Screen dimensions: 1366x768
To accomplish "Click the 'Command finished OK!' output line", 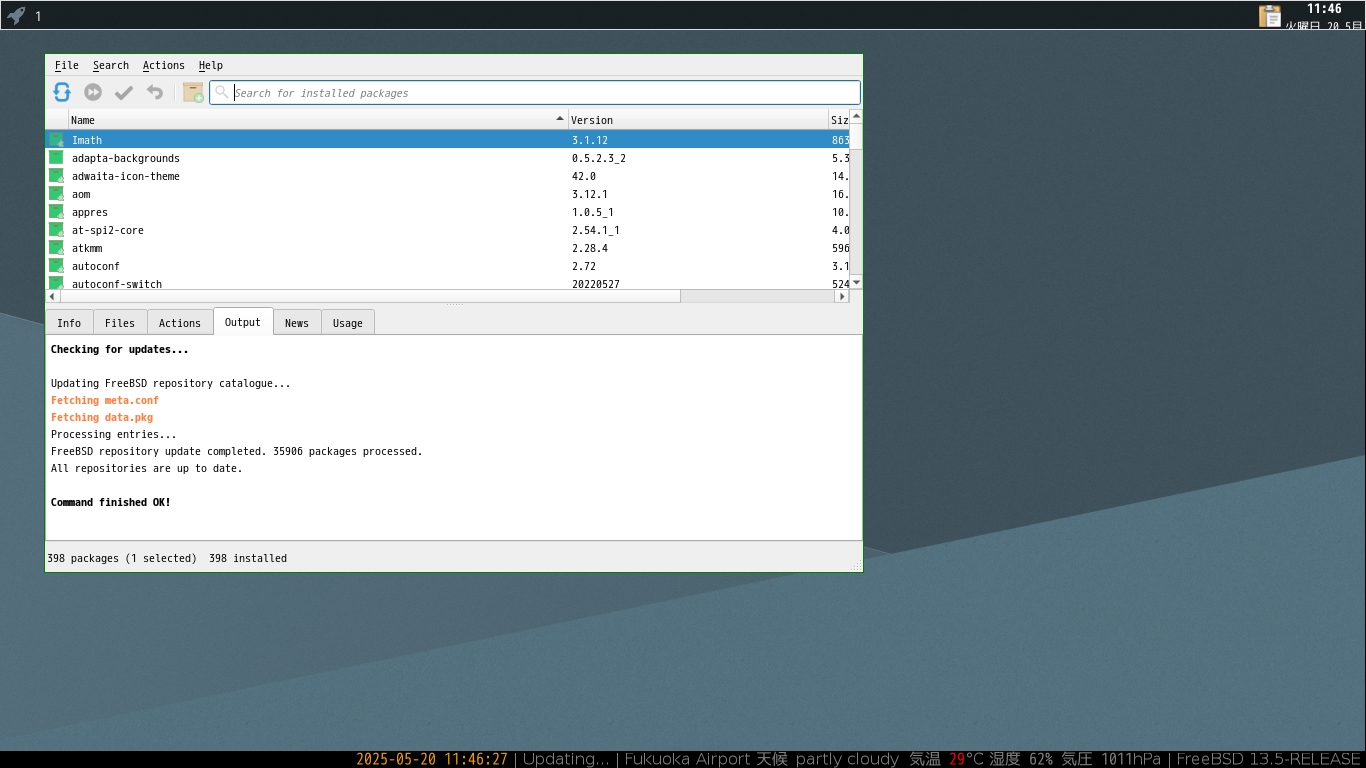I will click(x=111, y=502).
